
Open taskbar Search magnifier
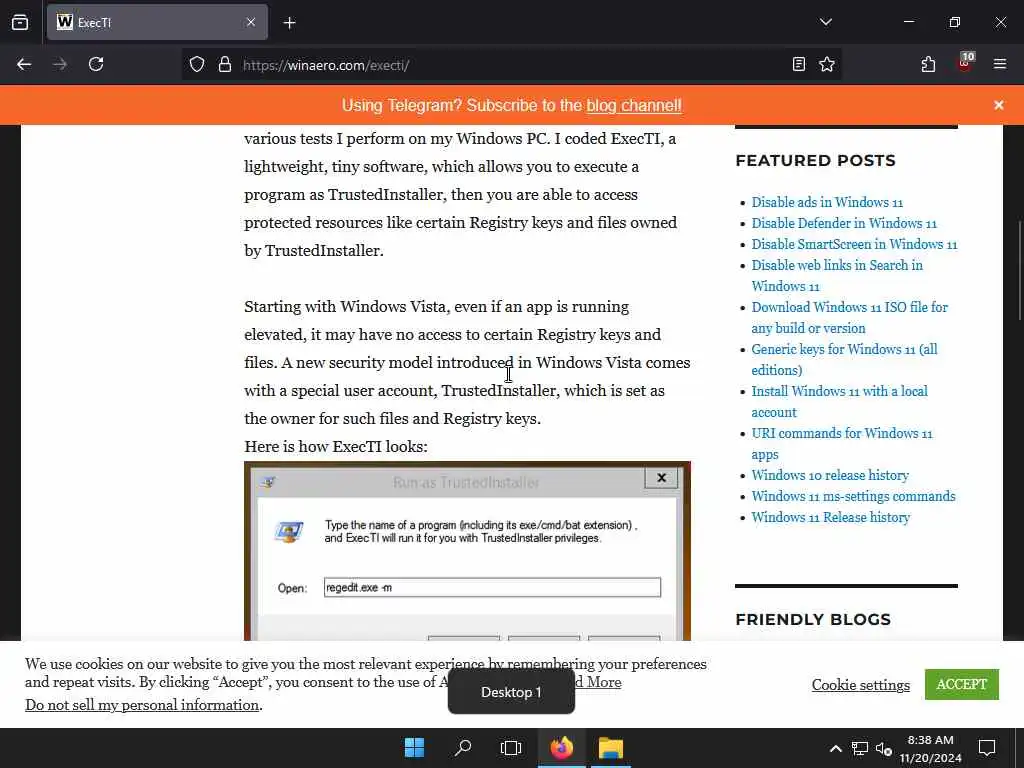click(x=462, y=748)
